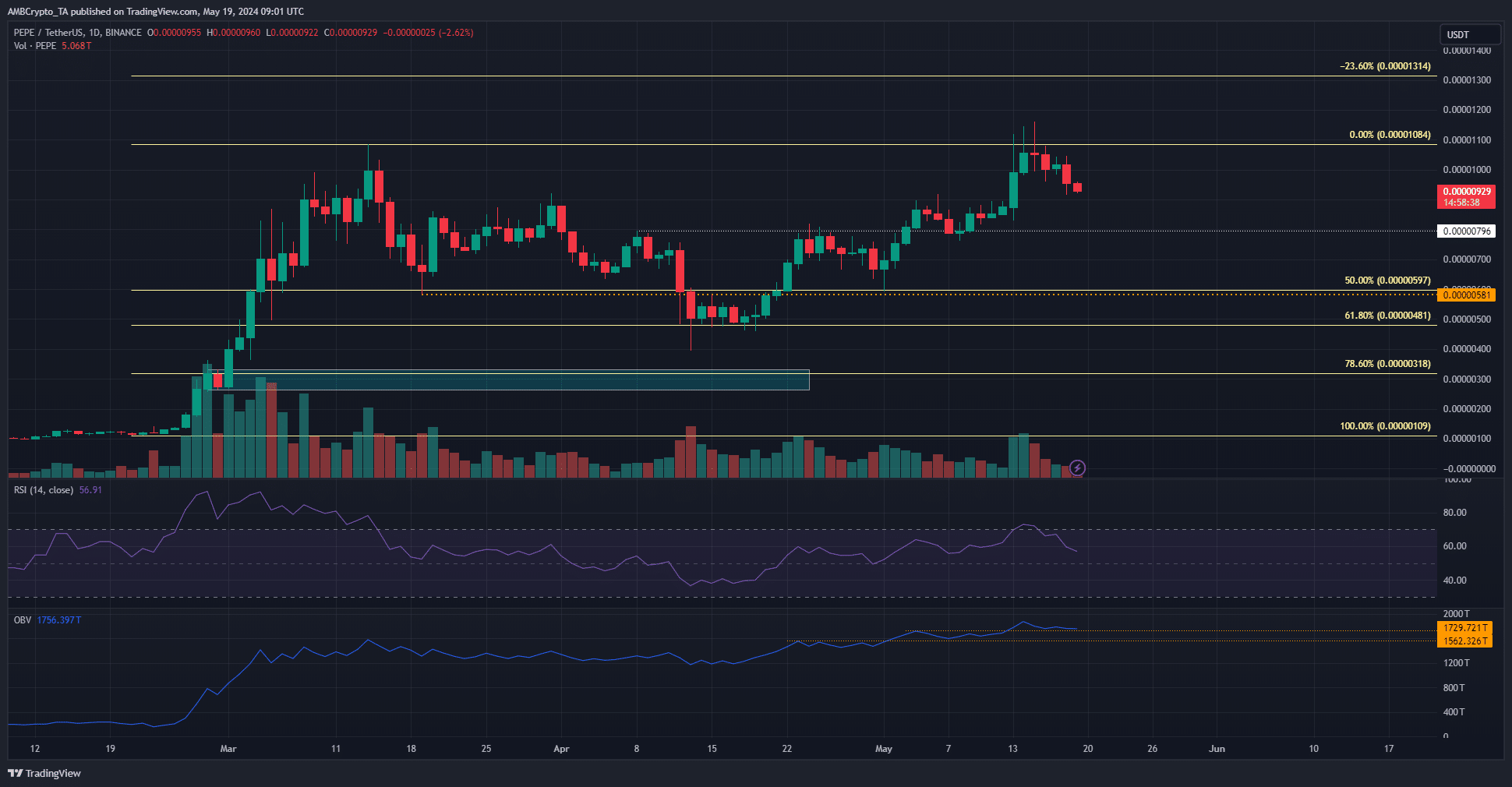Open the USDT currency selector
1512x787 pixels.
pos(1469,34)
